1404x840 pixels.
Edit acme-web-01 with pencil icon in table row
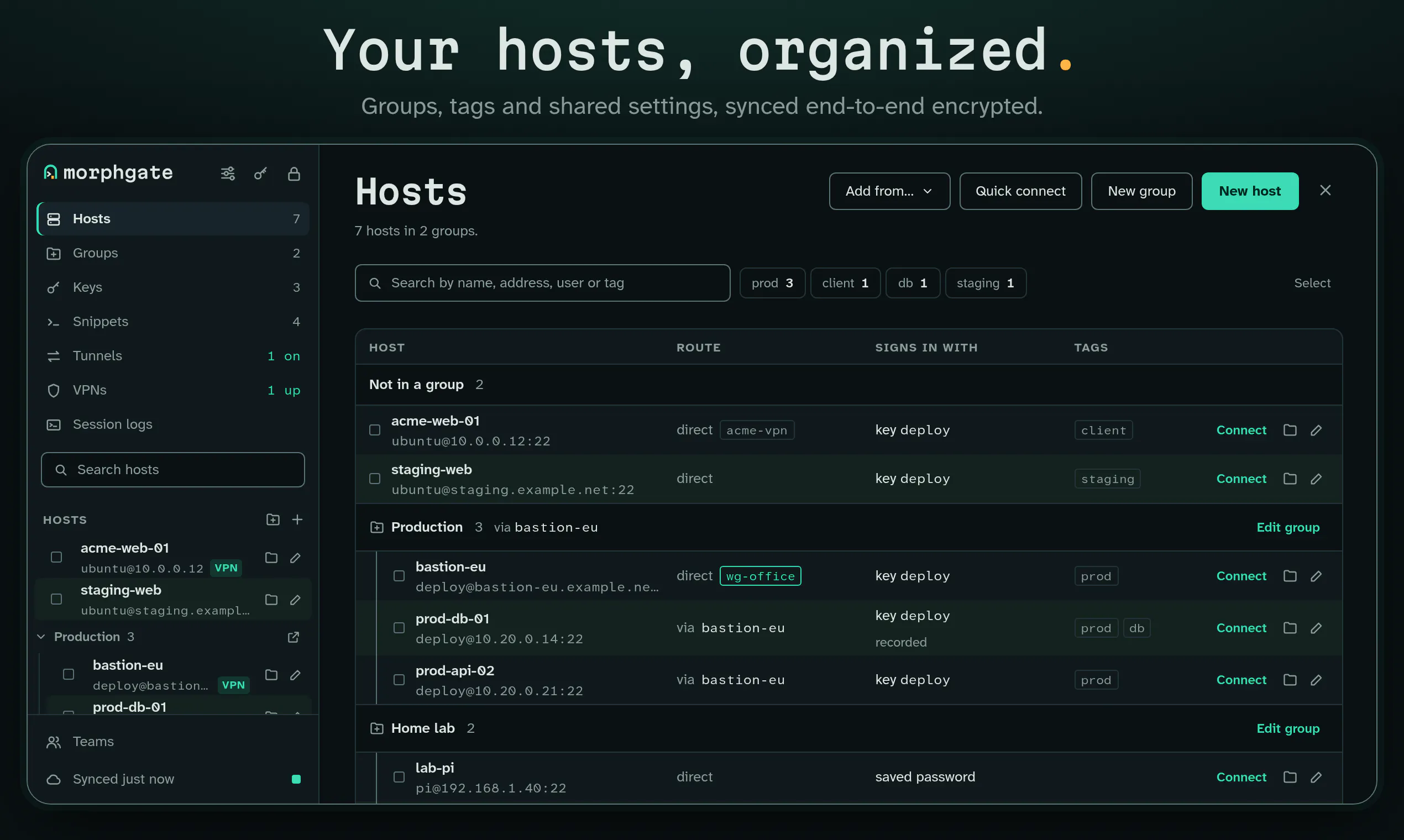coord(1316,431)
